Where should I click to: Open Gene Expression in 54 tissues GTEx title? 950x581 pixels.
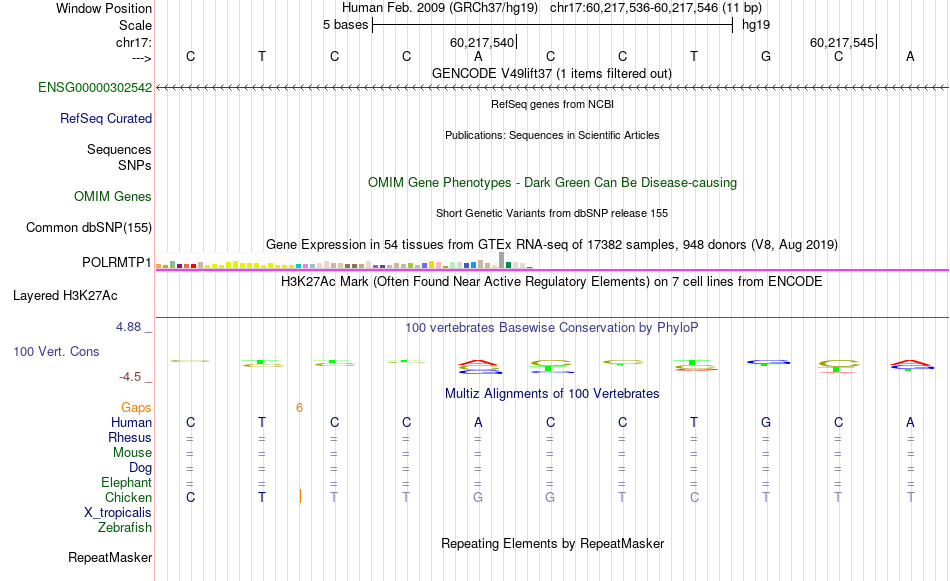click(552, 244)
